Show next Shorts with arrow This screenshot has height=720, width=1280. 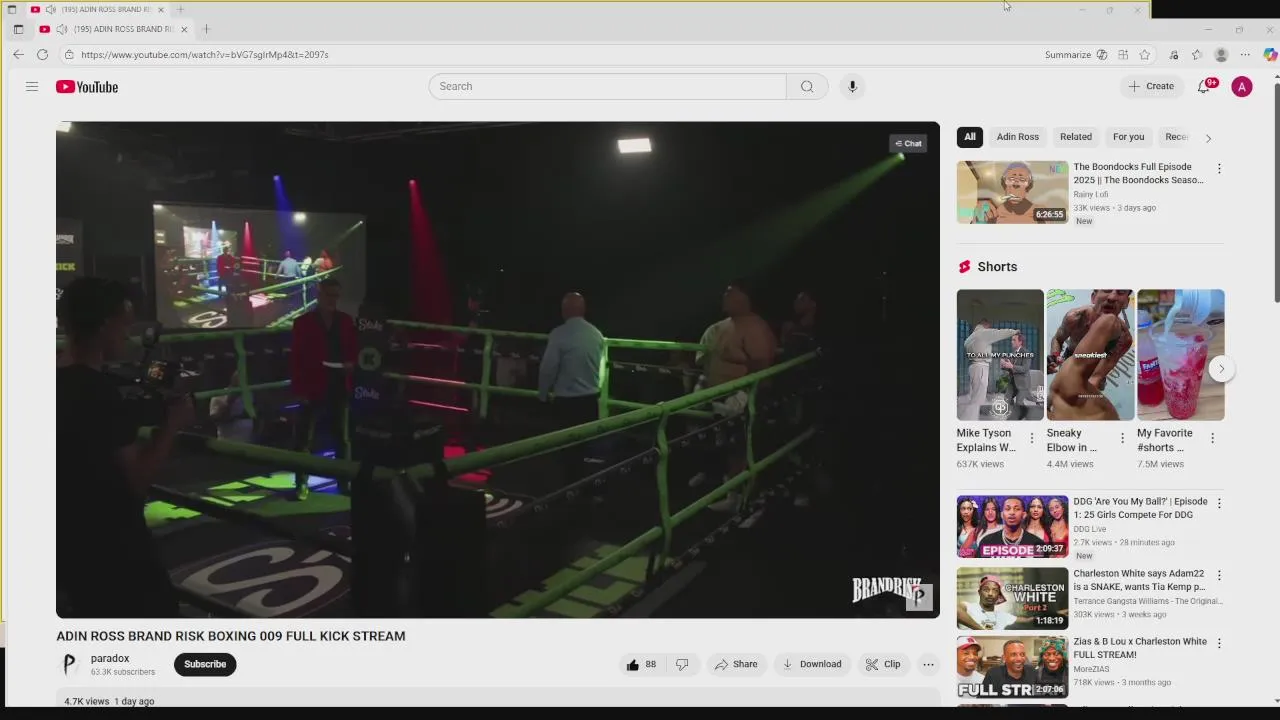click(1221, 369)
